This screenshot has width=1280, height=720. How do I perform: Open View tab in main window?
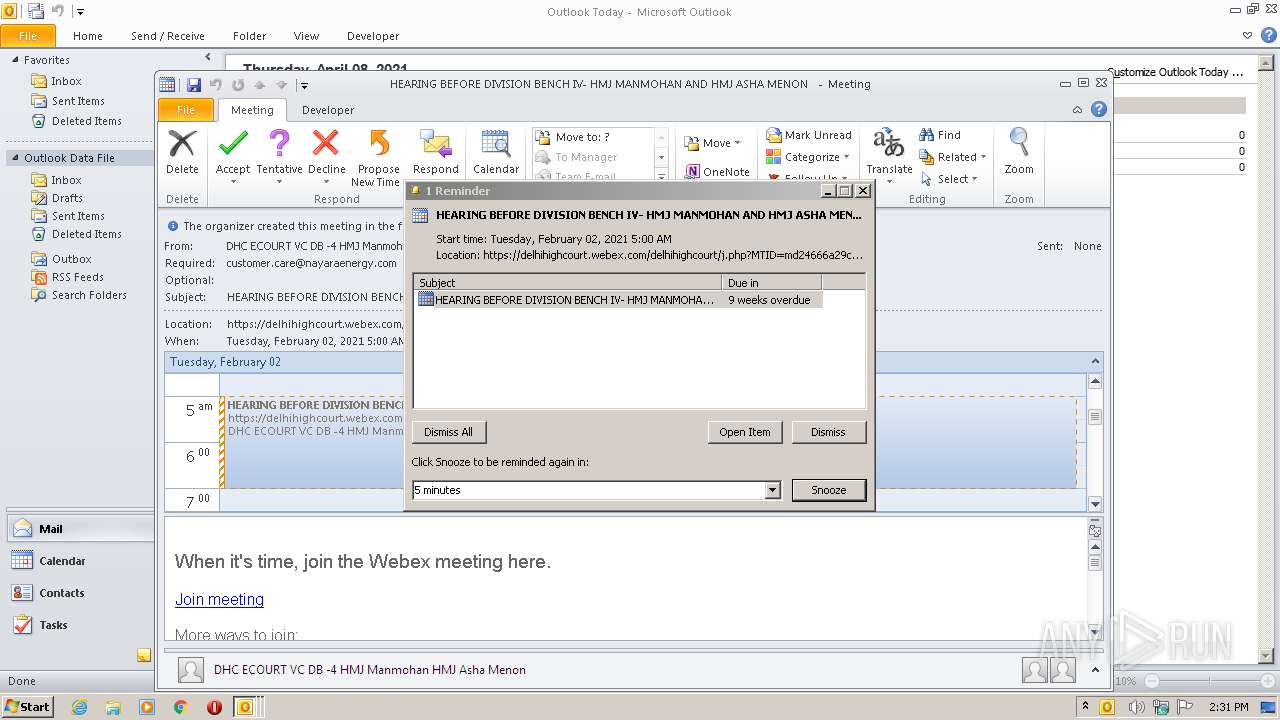[x=306, y=36]
